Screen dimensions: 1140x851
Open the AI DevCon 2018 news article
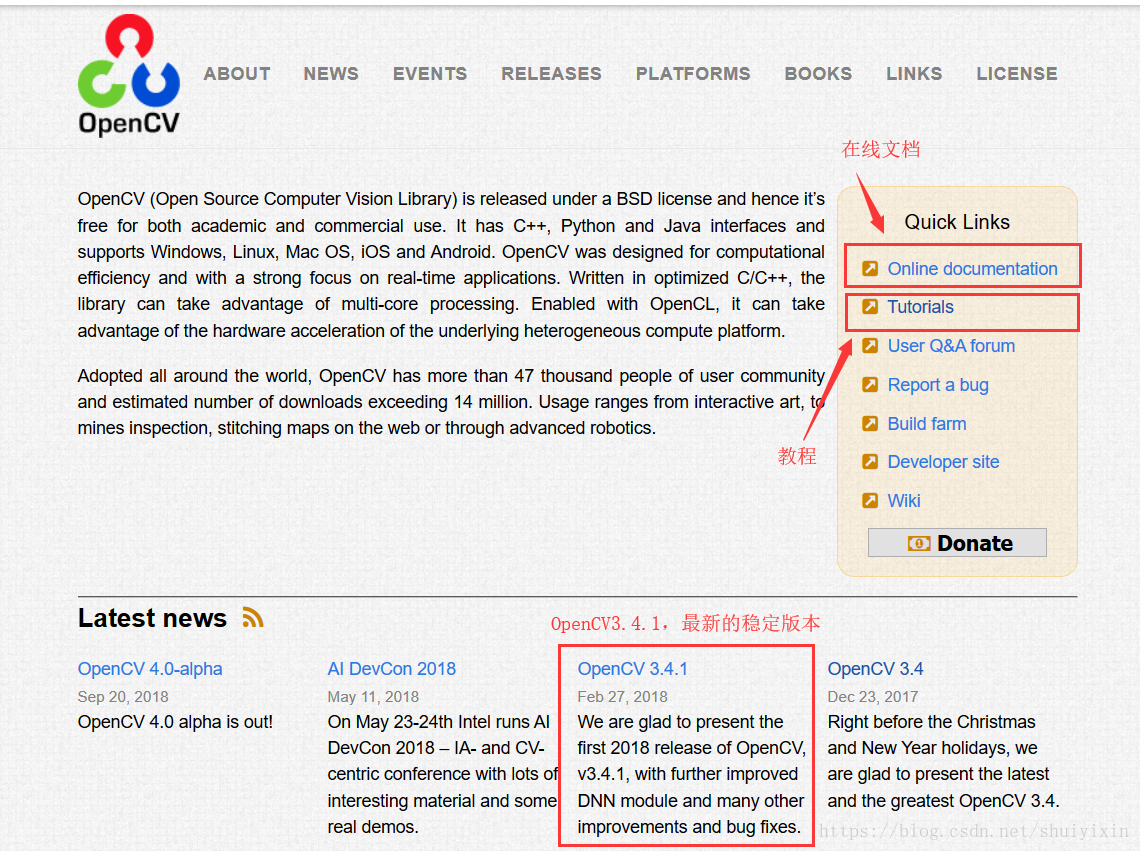(391, 668)
